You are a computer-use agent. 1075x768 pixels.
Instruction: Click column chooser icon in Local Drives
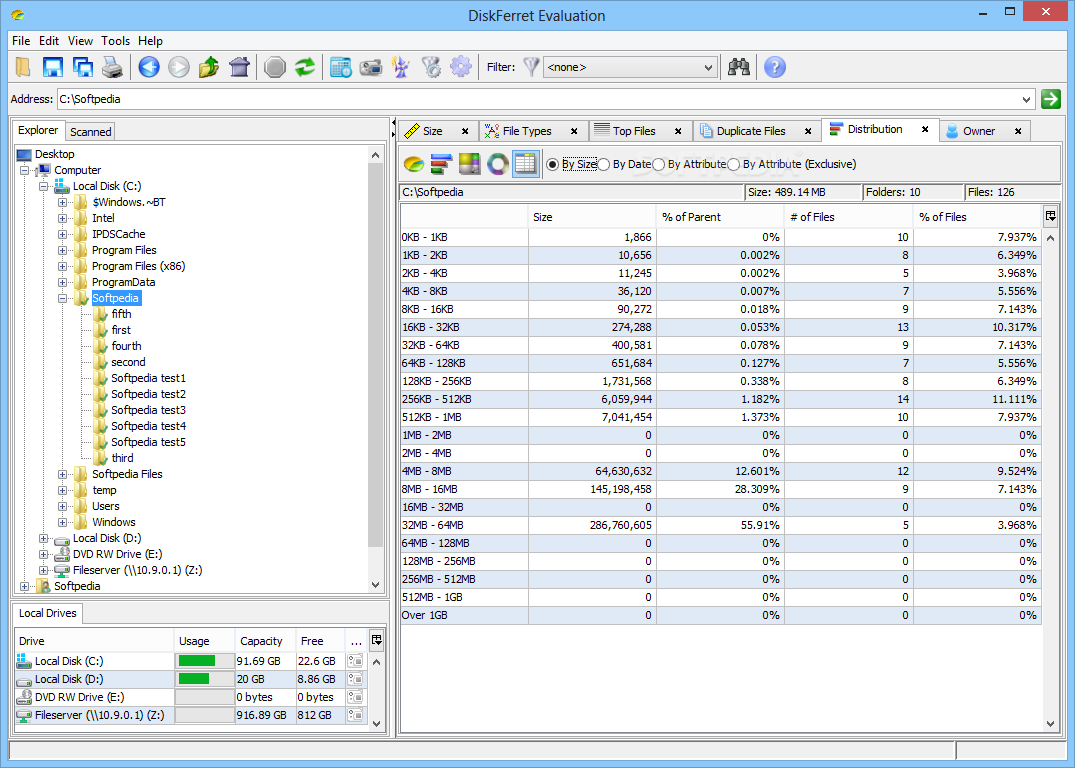tap(376, 640)
